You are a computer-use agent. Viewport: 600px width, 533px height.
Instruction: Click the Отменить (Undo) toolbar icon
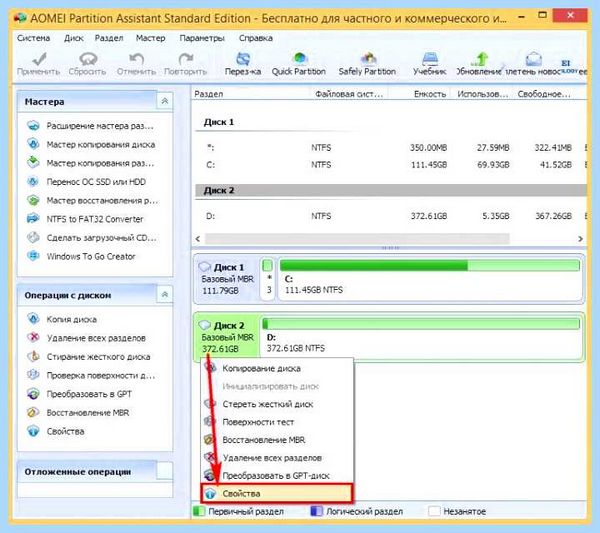[x=137, y=64]
